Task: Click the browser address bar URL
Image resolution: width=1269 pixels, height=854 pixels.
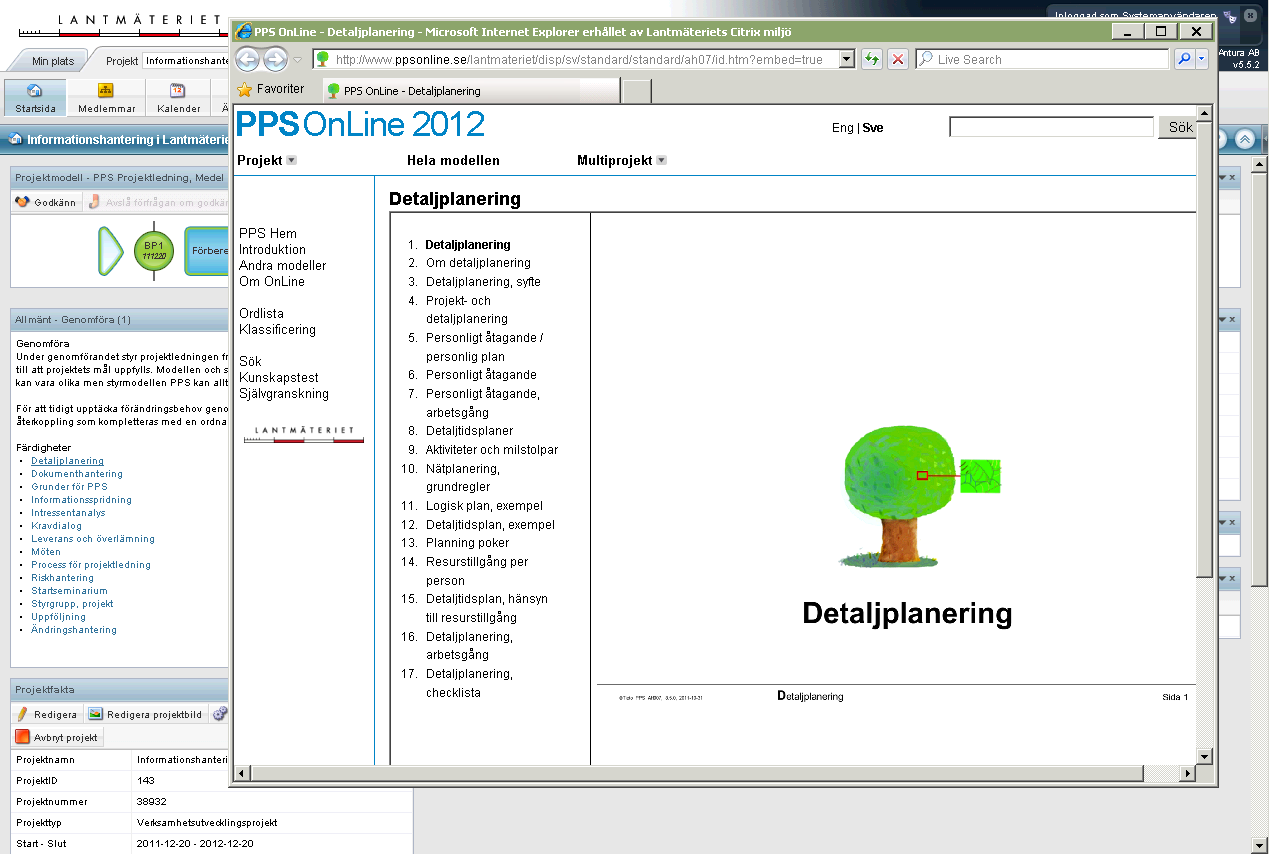Action: point(579,60)
